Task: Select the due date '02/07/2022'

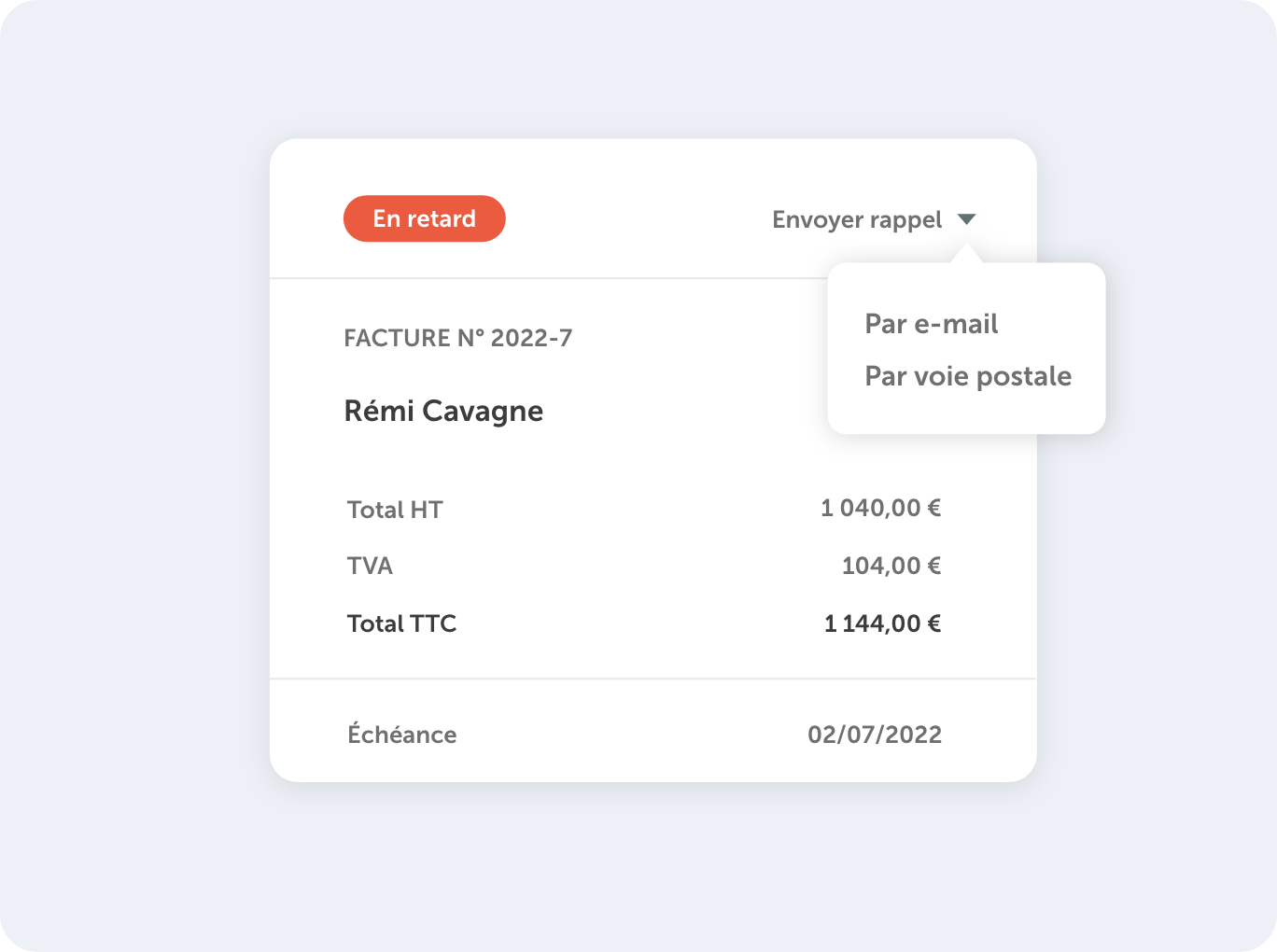Action: tap(876, 735)
